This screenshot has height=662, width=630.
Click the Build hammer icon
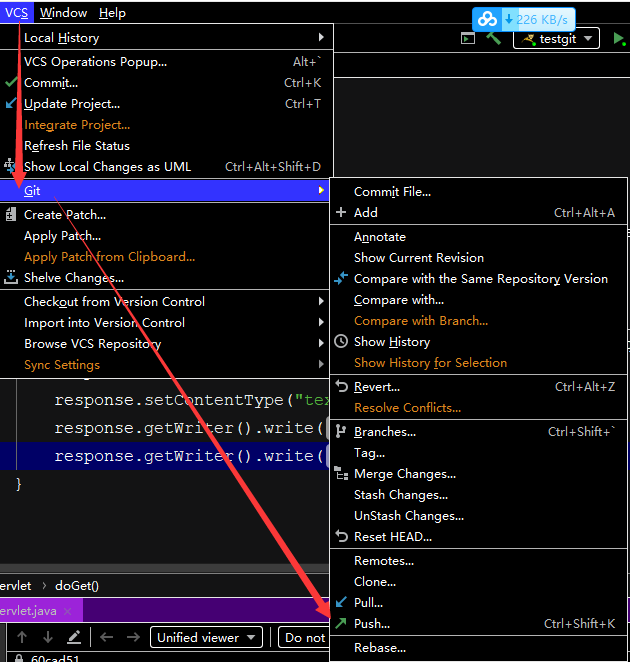[x=494, y=38]
